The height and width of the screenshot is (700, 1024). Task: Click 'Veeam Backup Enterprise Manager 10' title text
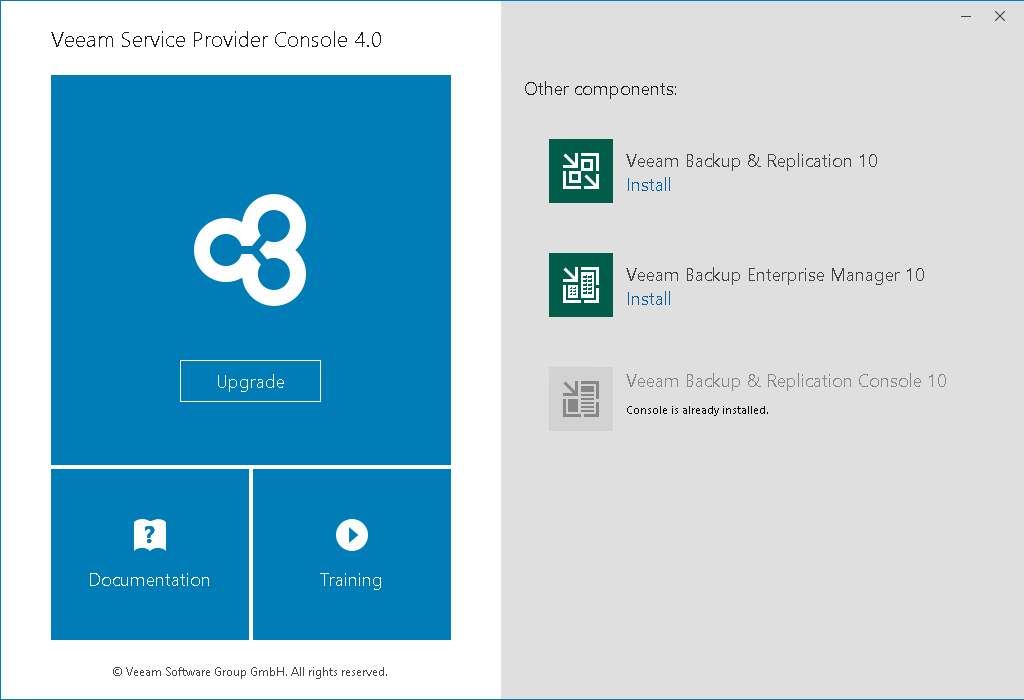[775, 275]
